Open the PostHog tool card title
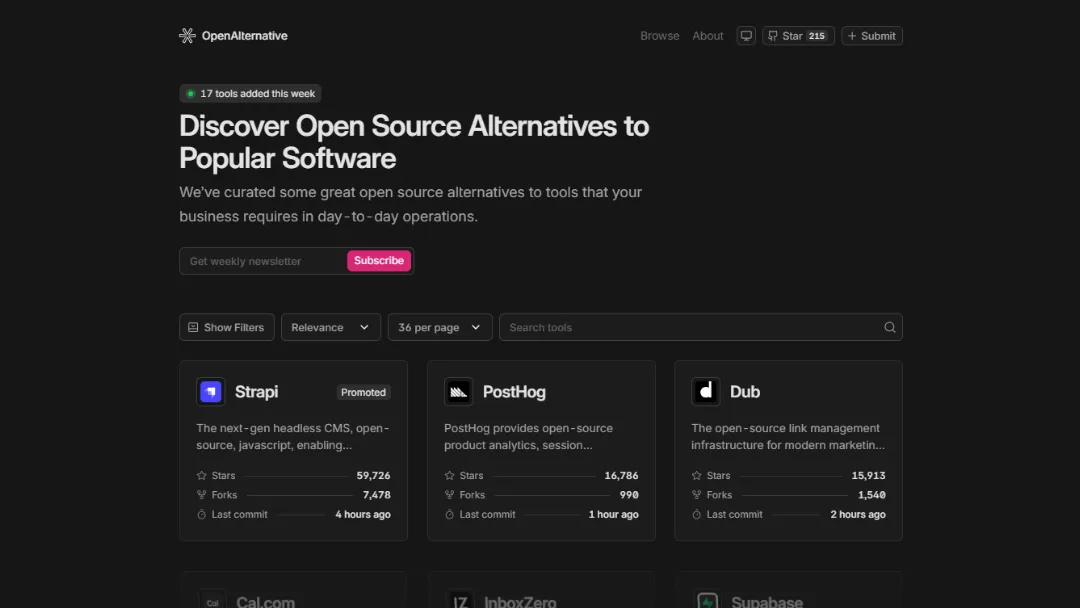Screen dimensions: 1080x608 (515, 392)
